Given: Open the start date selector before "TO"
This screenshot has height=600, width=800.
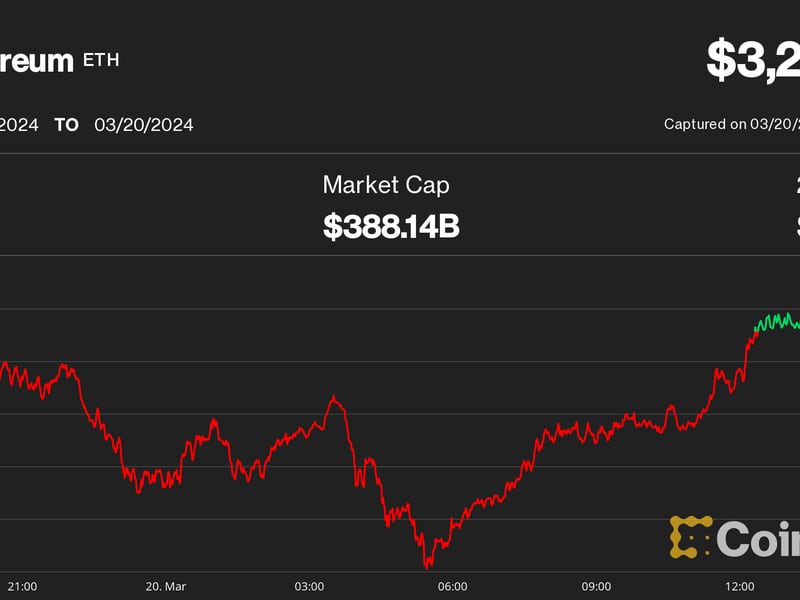Looking at the screenshot, I should (x=20, y=125).
